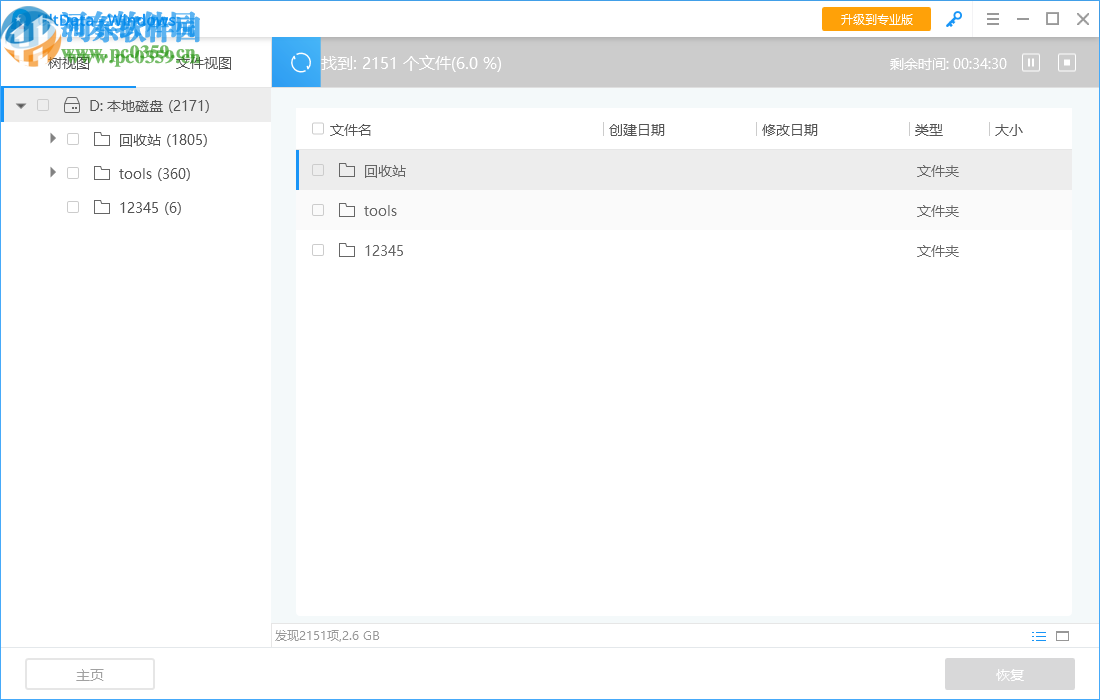Stop the ongoing scan

click(x=1066, y=62)
